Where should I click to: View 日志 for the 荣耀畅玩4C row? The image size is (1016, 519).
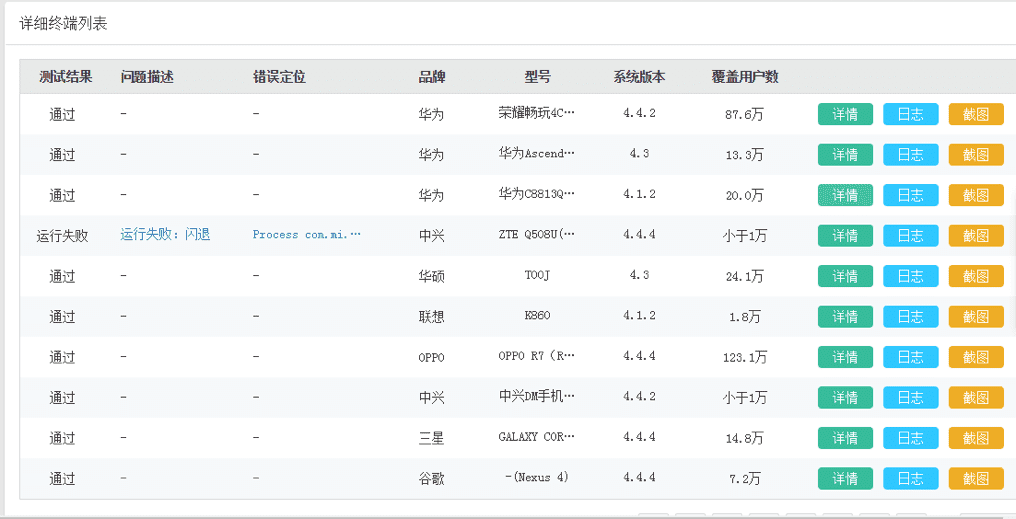click(910, 115)
